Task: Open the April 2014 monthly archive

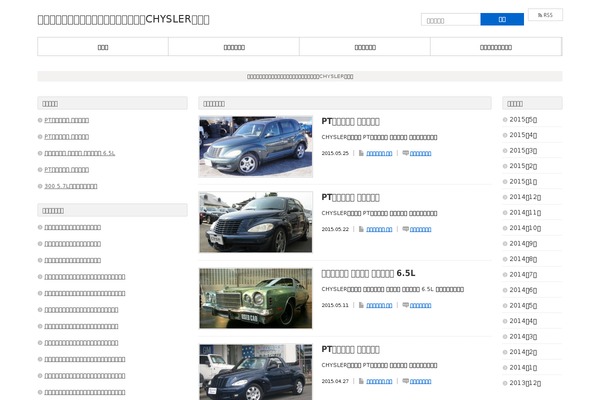Action: 523,321
